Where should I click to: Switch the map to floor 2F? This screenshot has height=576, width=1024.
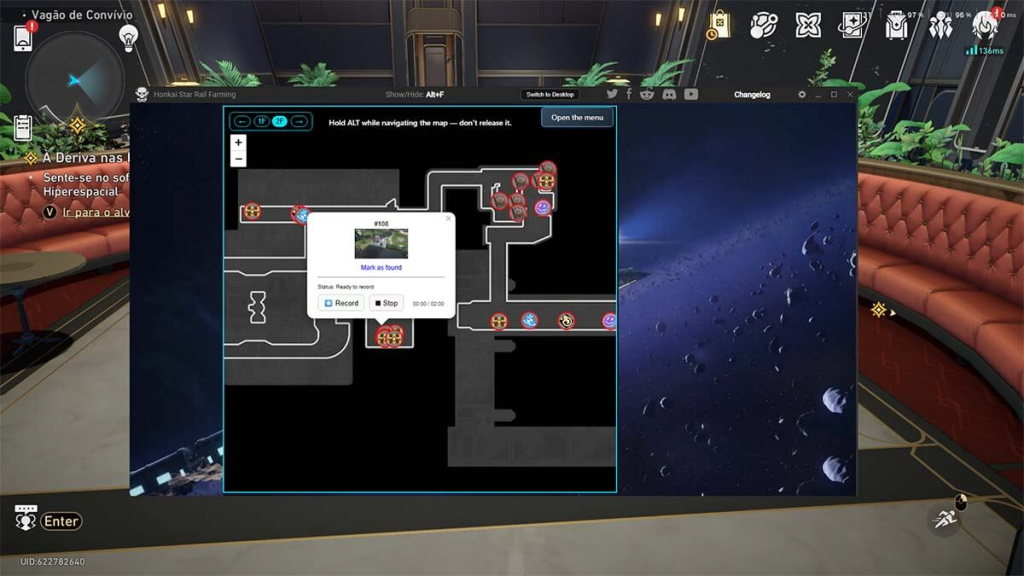click(280, 121)
